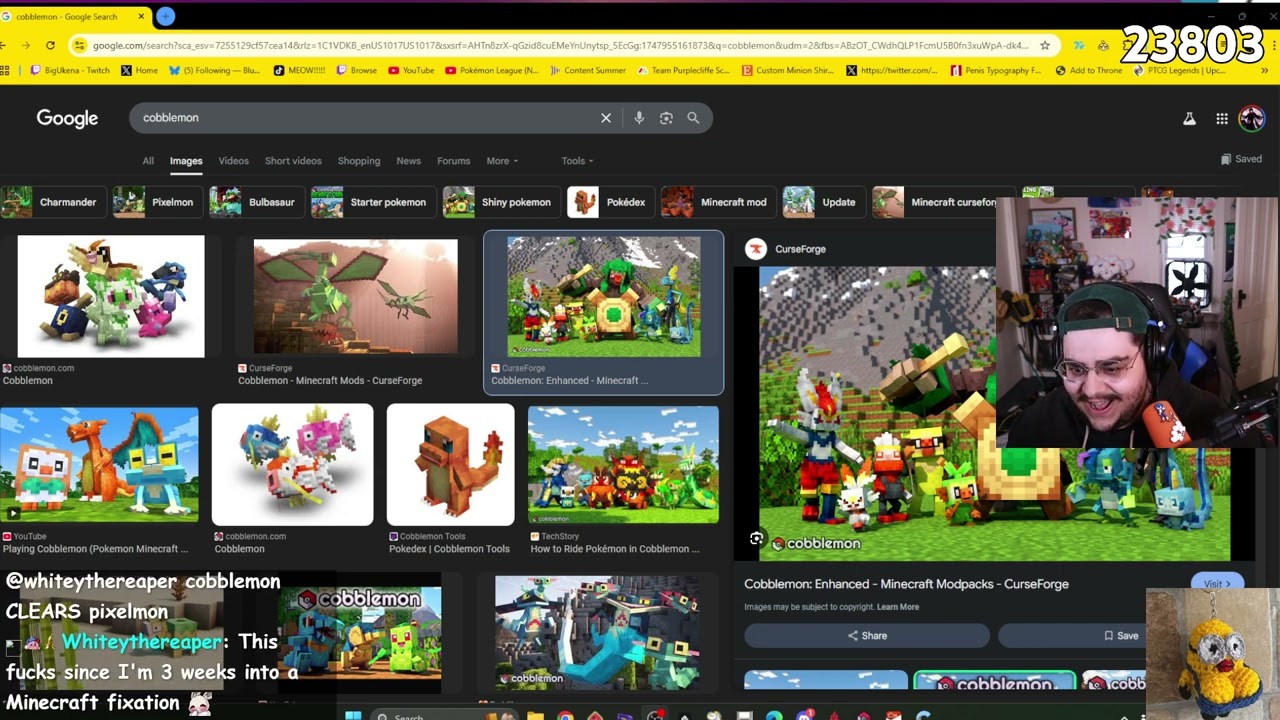Image resolution: width=1280 pixels, height=720 pixels.
Task: Select the Pokédex filter chip
Action: [x=610, y=202]
